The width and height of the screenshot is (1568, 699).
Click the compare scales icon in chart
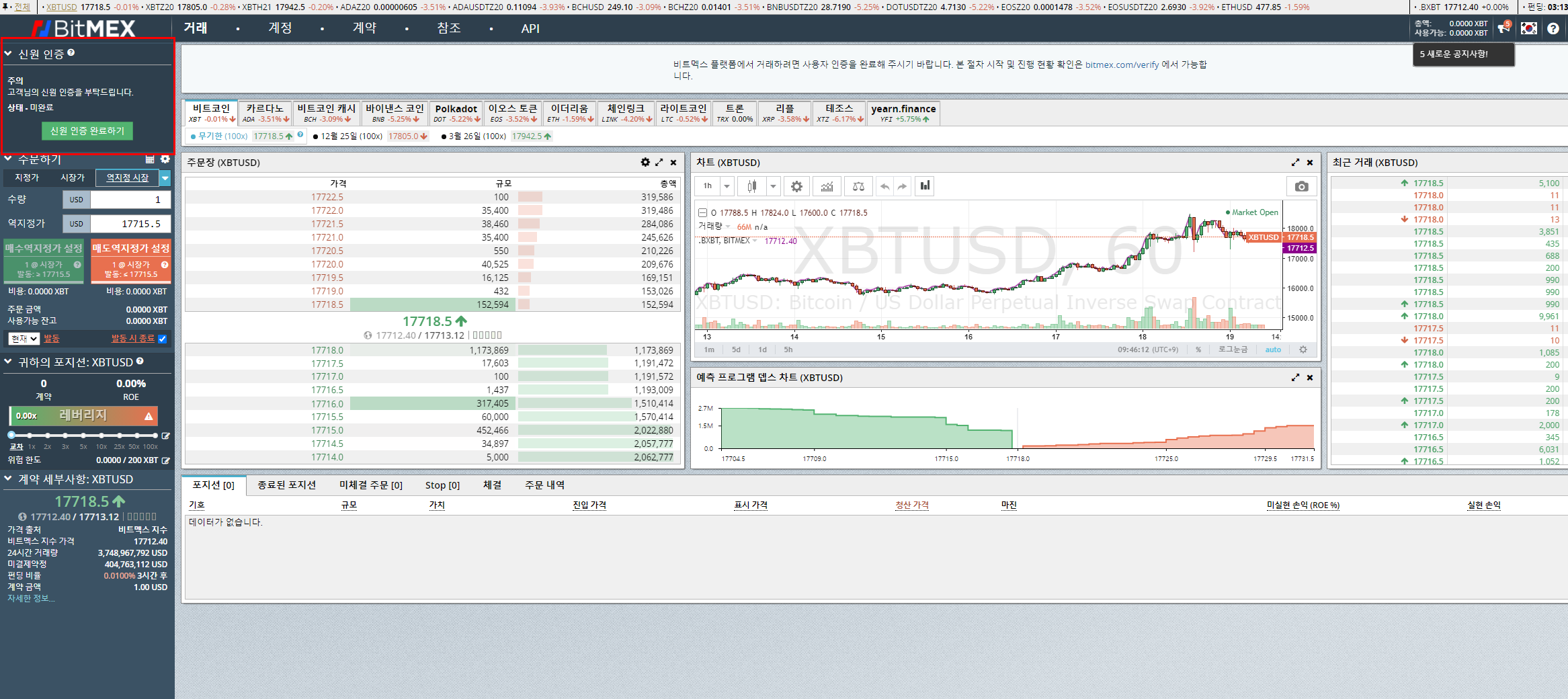(858, 186)
